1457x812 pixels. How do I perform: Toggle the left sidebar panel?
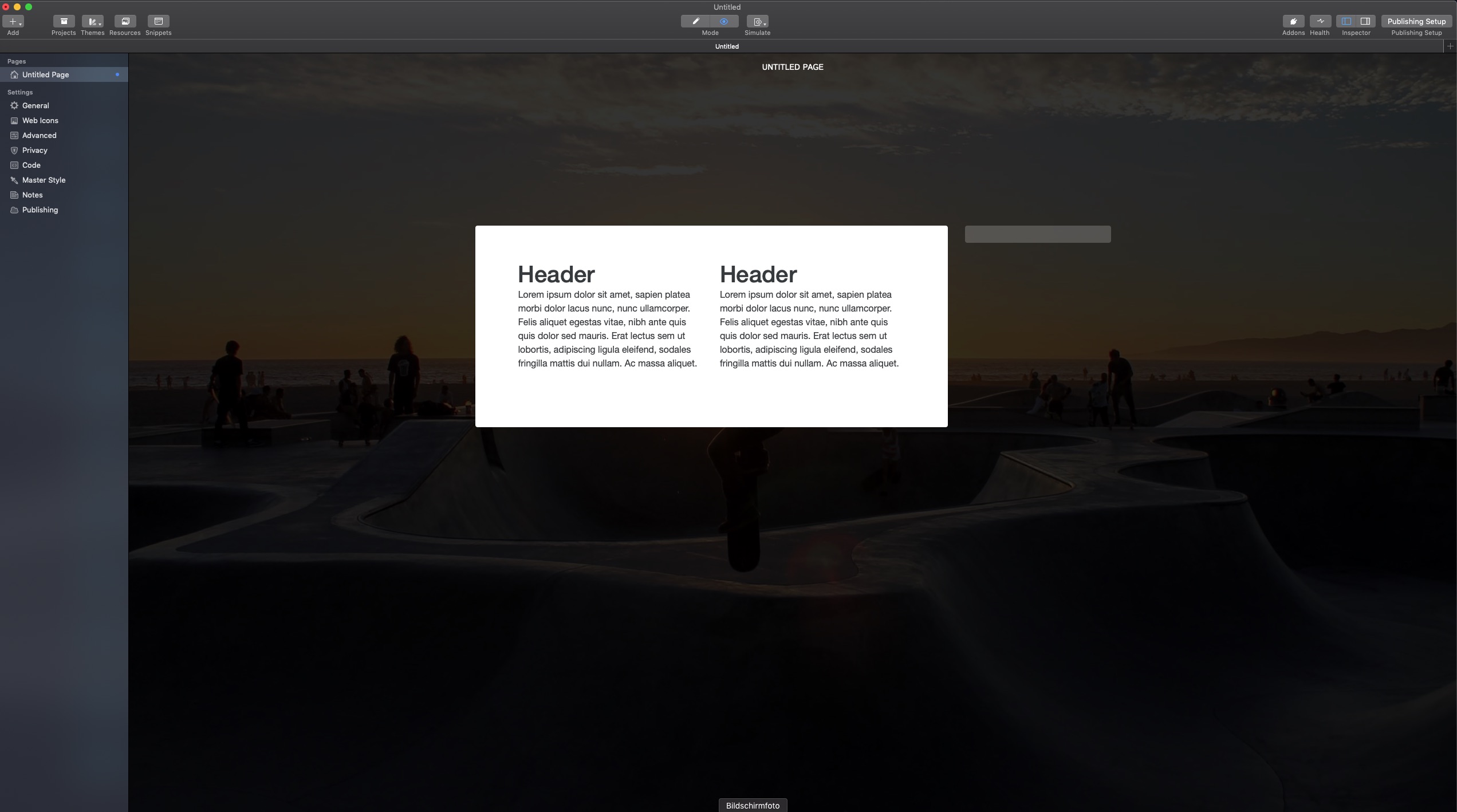[x=1346, y=21]
